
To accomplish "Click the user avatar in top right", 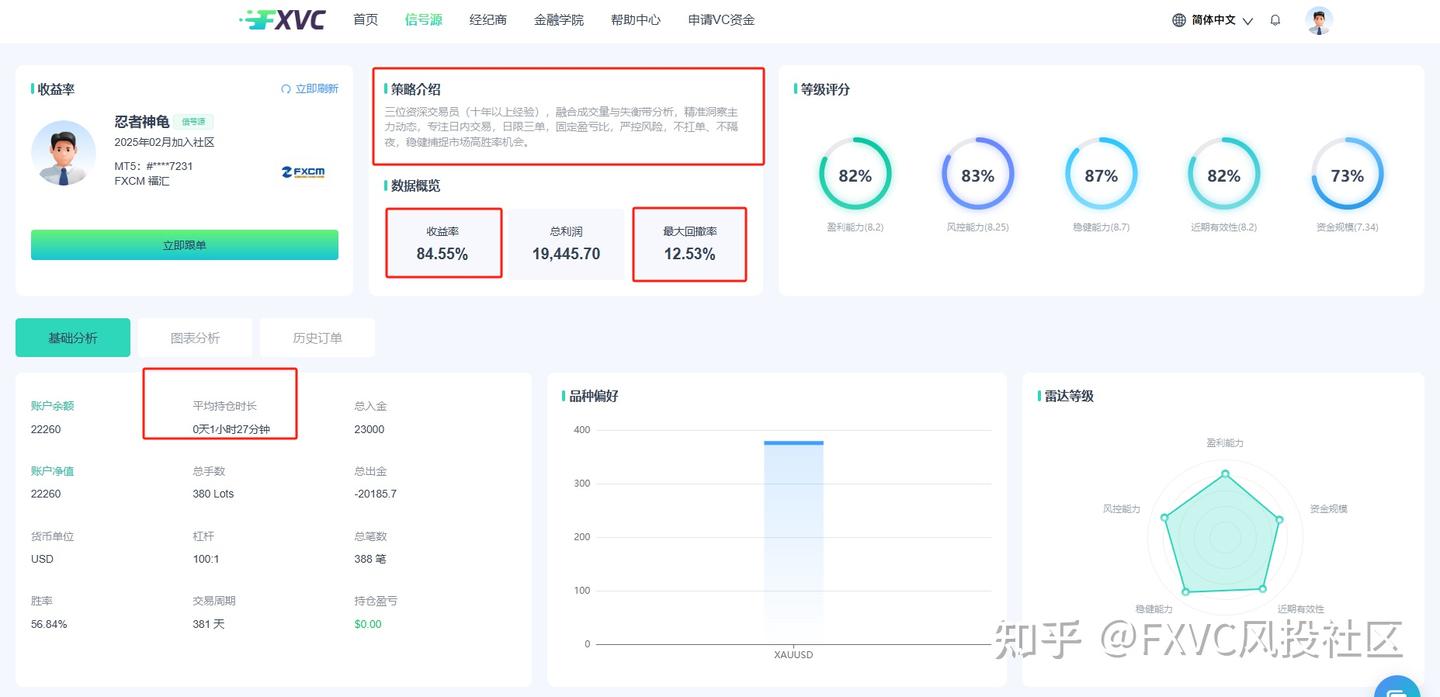I will [1318, 19].
